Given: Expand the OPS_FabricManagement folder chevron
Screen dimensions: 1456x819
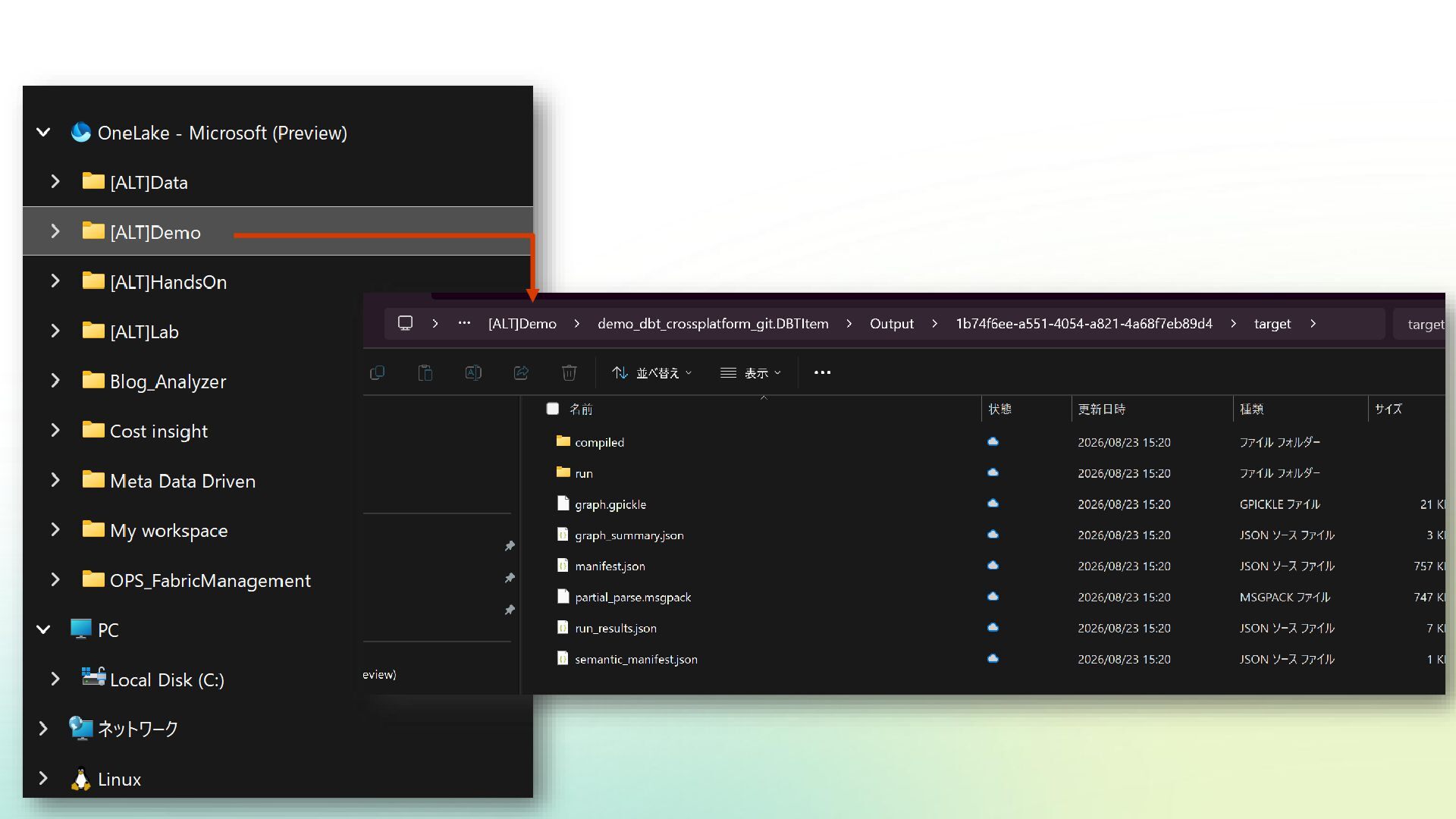Looking at the screenshot, I should [x=55, y=579].
